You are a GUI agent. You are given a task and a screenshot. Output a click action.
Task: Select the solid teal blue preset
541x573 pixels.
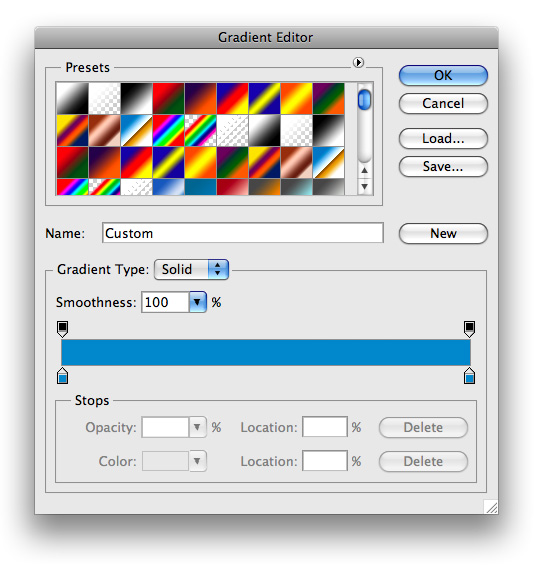click(x=200, y=187)
